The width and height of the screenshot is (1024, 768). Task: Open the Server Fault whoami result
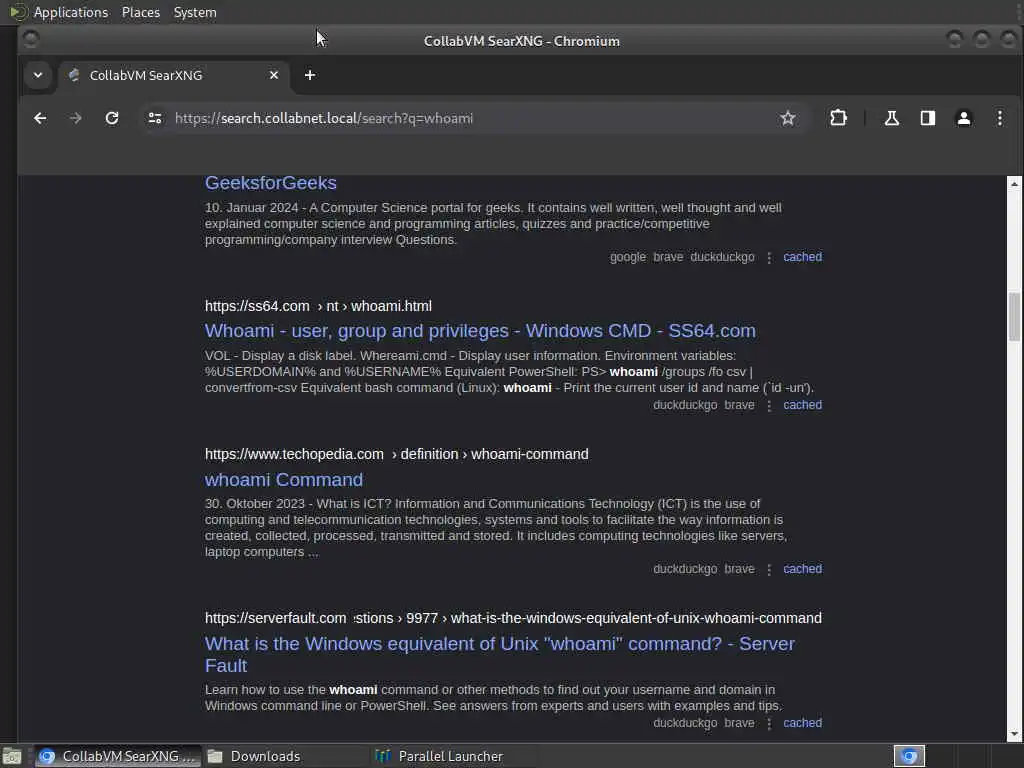click(x=500, y=654)
